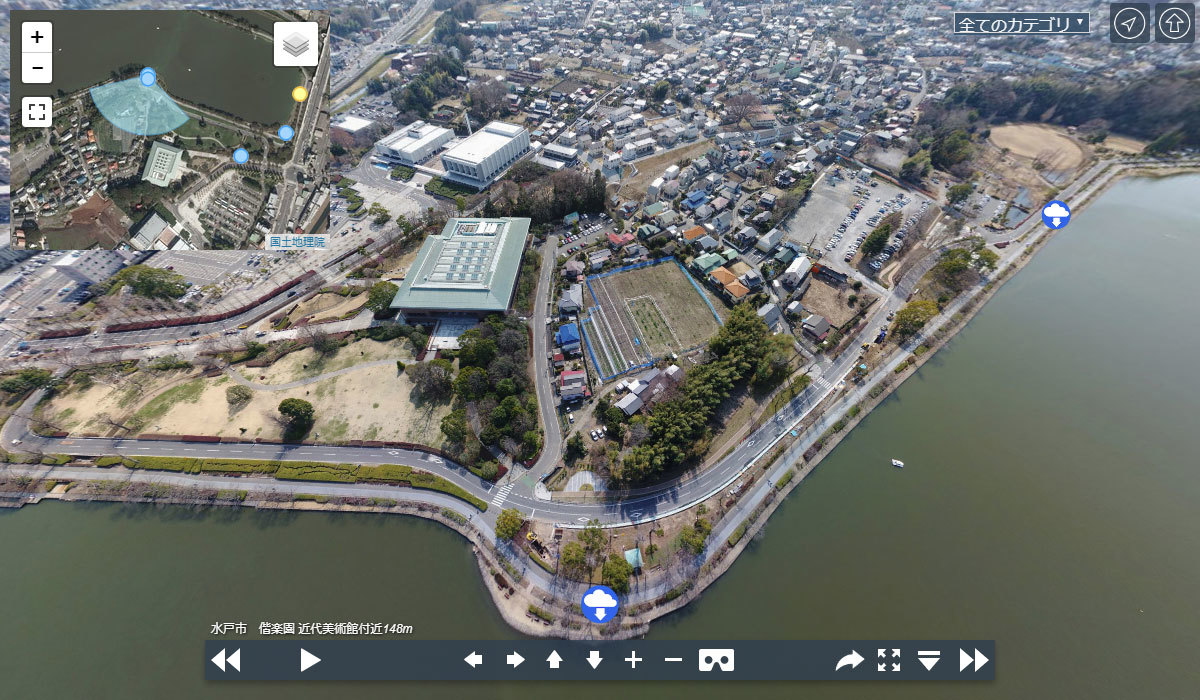
Task: Expand the mini-map to full screen
Action: point(37,112)
